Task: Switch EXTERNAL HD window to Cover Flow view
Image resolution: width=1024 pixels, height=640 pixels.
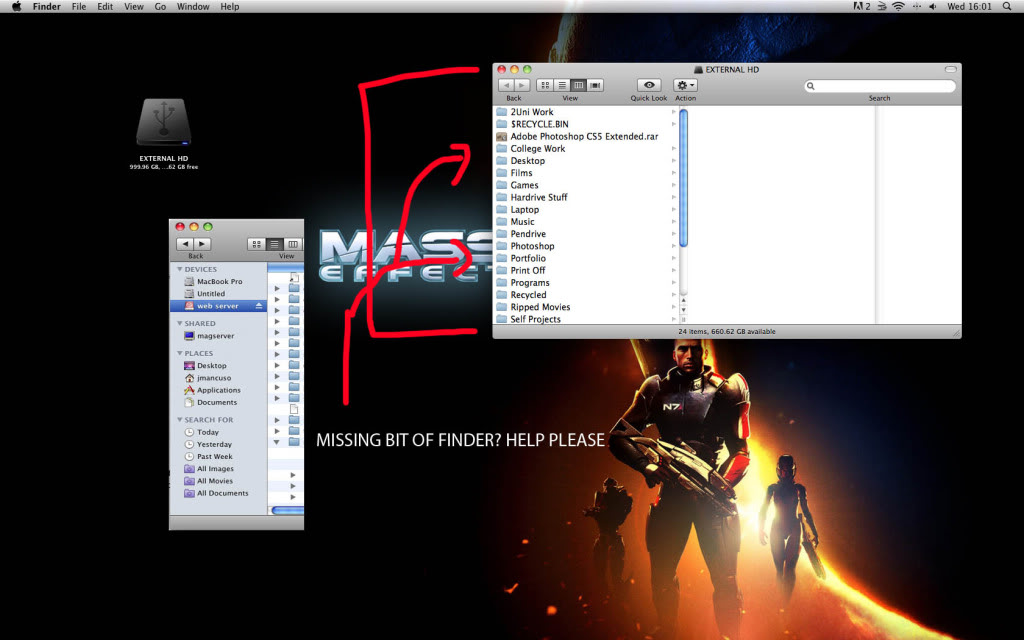Action: (x=595, y=86)
